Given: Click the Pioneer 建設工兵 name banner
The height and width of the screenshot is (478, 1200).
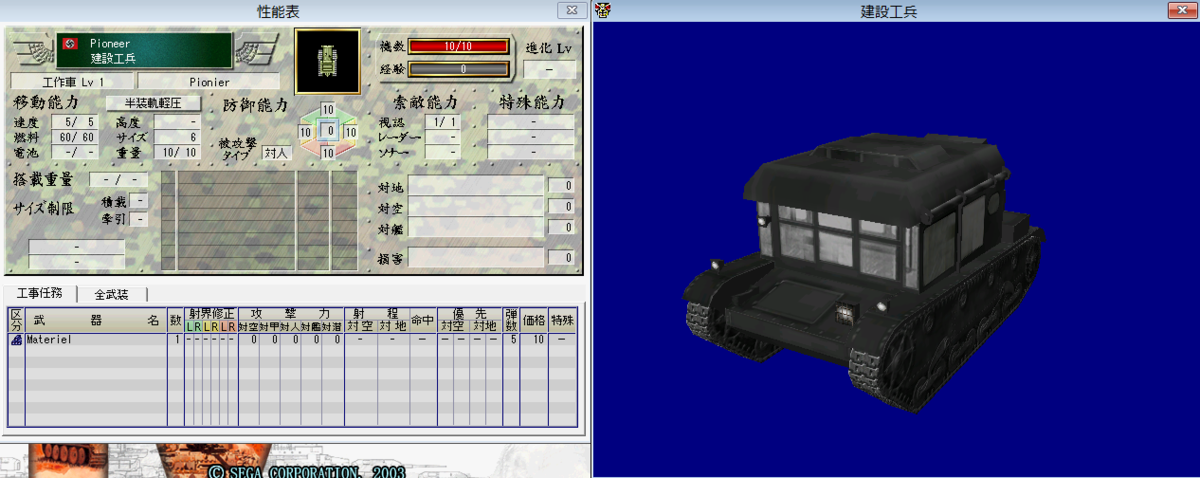Looking at the screenshot, I should [146, 50].
